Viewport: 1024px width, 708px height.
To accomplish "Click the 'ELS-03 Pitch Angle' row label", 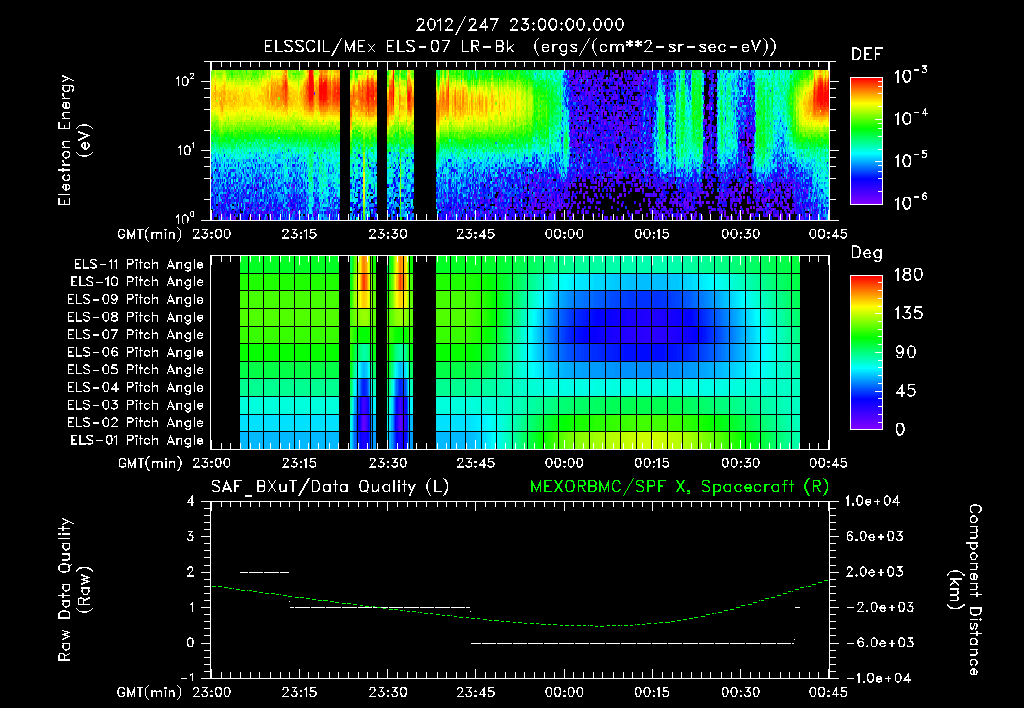I will click(136, 405).
